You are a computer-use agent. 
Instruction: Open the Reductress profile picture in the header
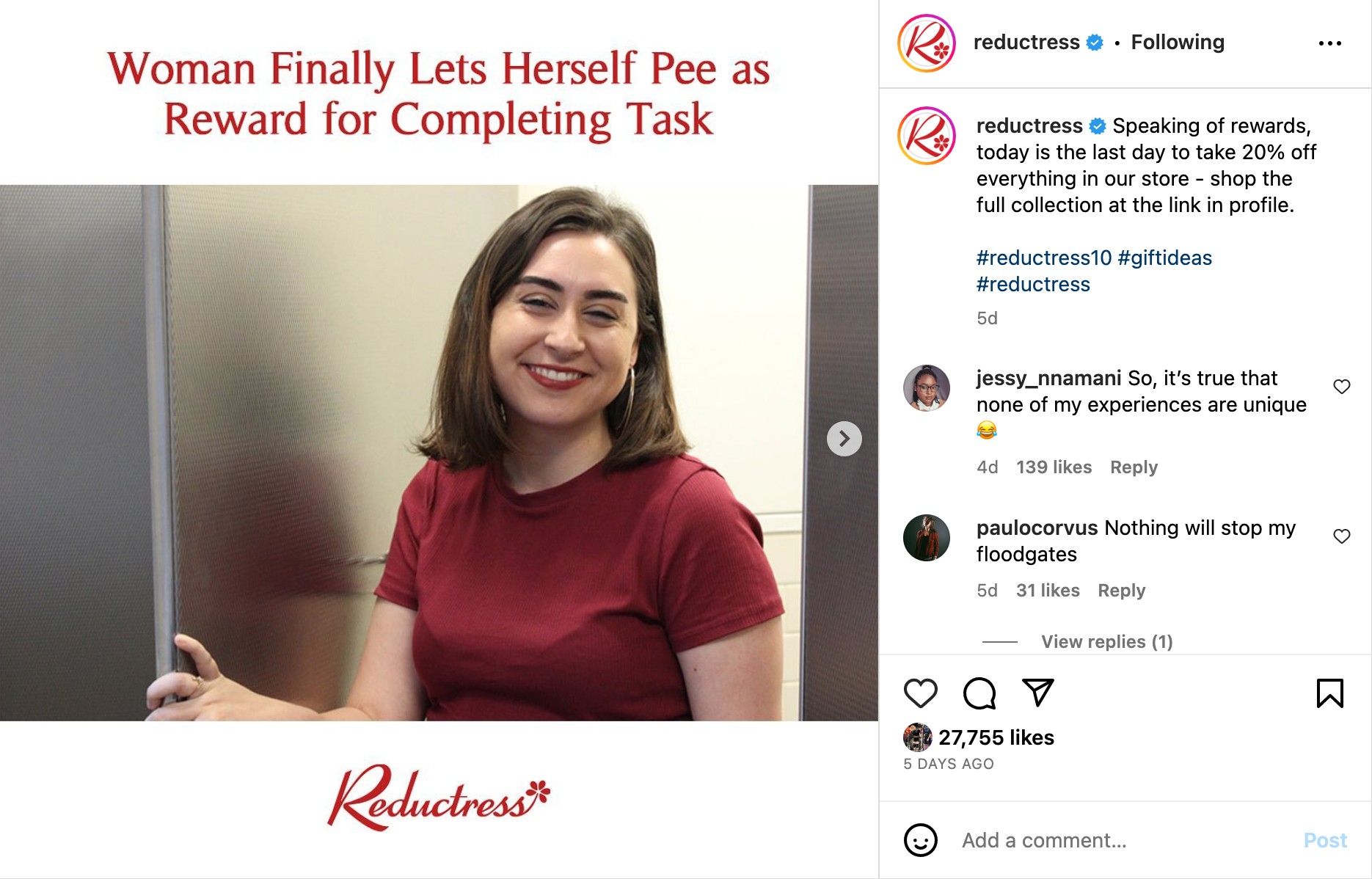tap(926, 43)
